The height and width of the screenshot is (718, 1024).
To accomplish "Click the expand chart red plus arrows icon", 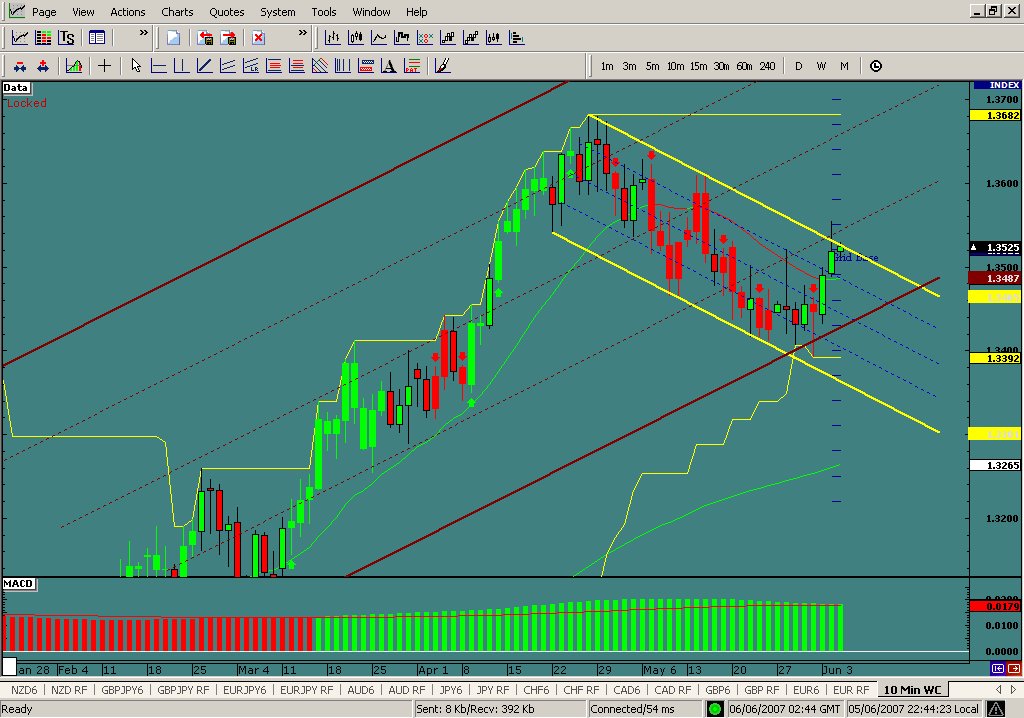I will [43, 66].
